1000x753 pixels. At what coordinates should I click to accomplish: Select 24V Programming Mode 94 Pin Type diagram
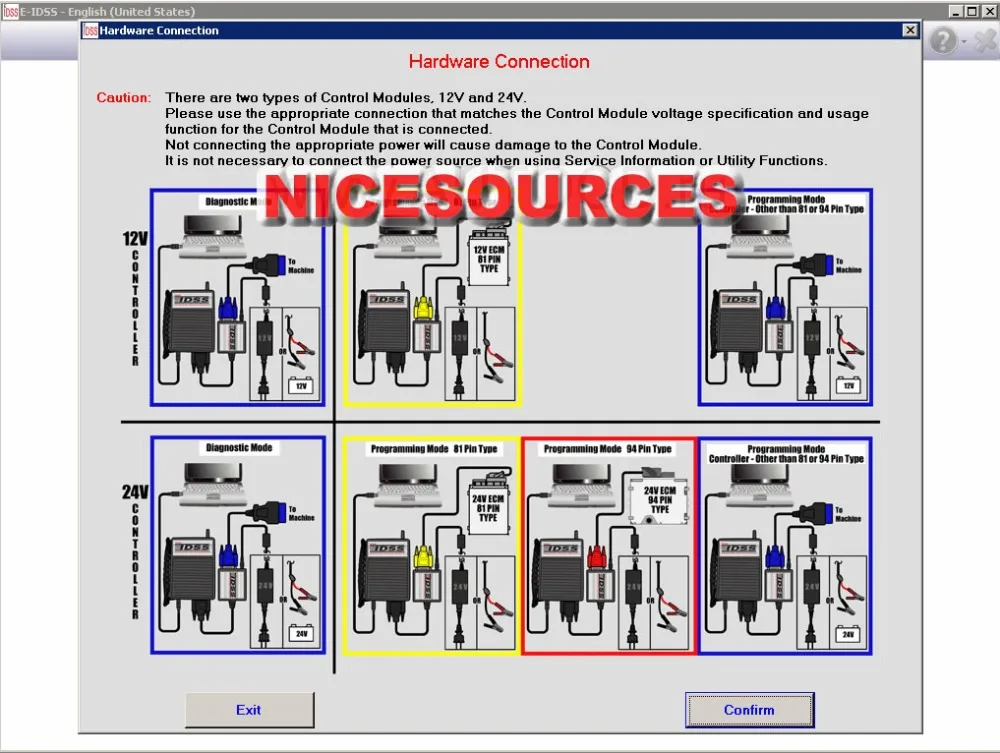click(609, 545)
